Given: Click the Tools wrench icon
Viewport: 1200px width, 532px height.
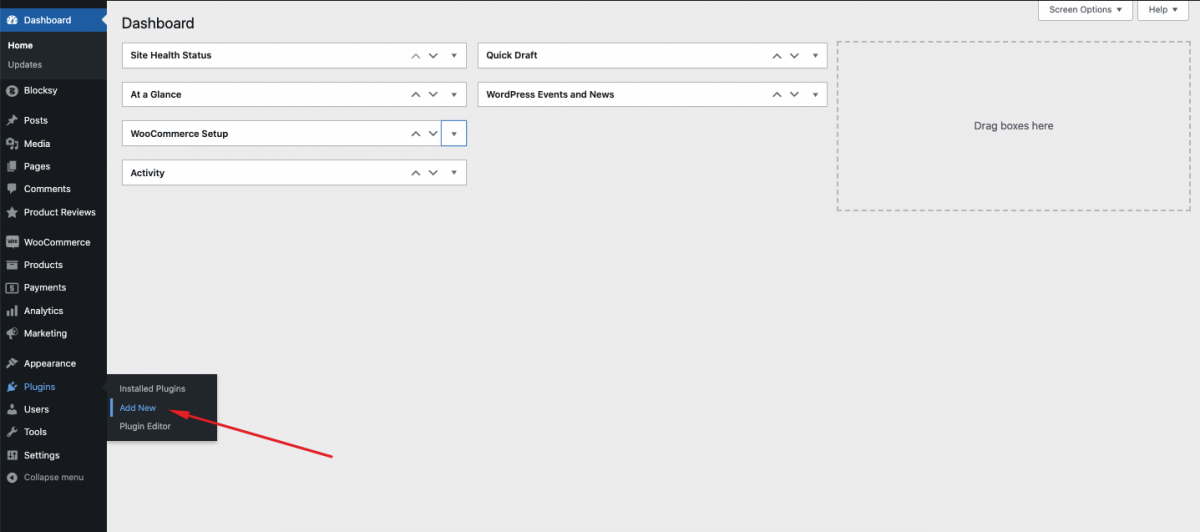Looking at the screenshot, I should point(12,432).
